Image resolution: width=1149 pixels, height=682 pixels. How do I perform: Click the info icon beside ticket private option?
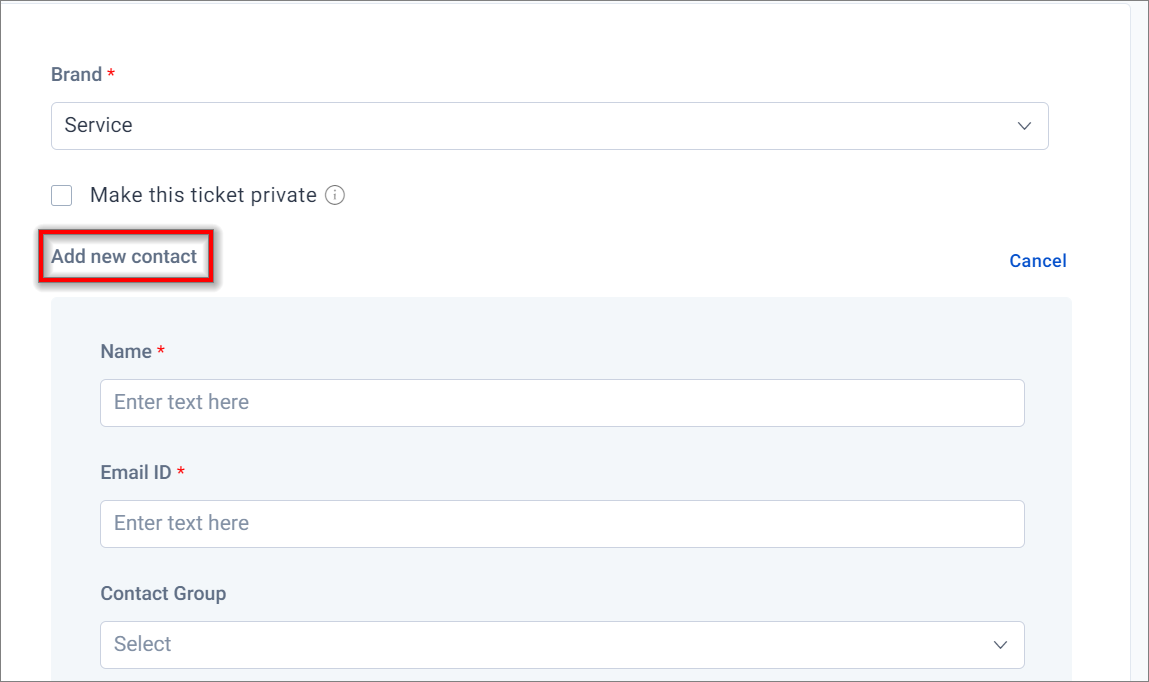[335, 196]
